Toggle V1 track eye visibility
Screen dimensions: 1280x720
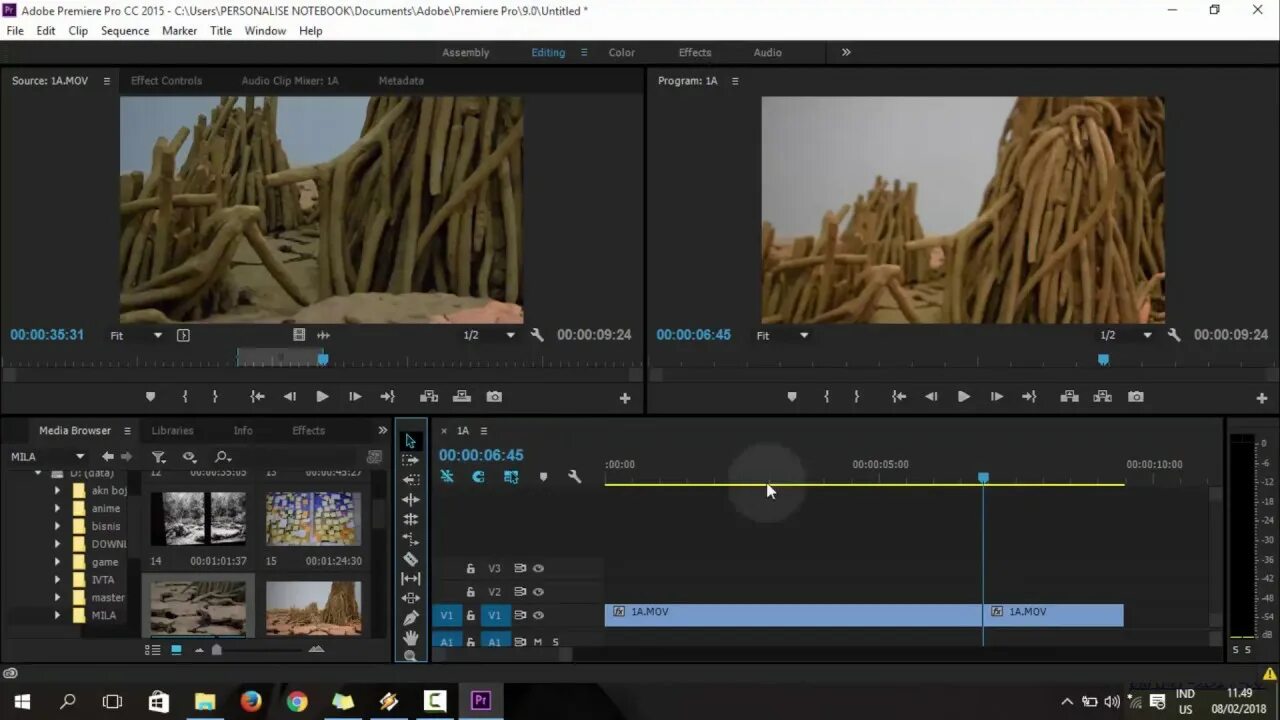click(538, 616)
